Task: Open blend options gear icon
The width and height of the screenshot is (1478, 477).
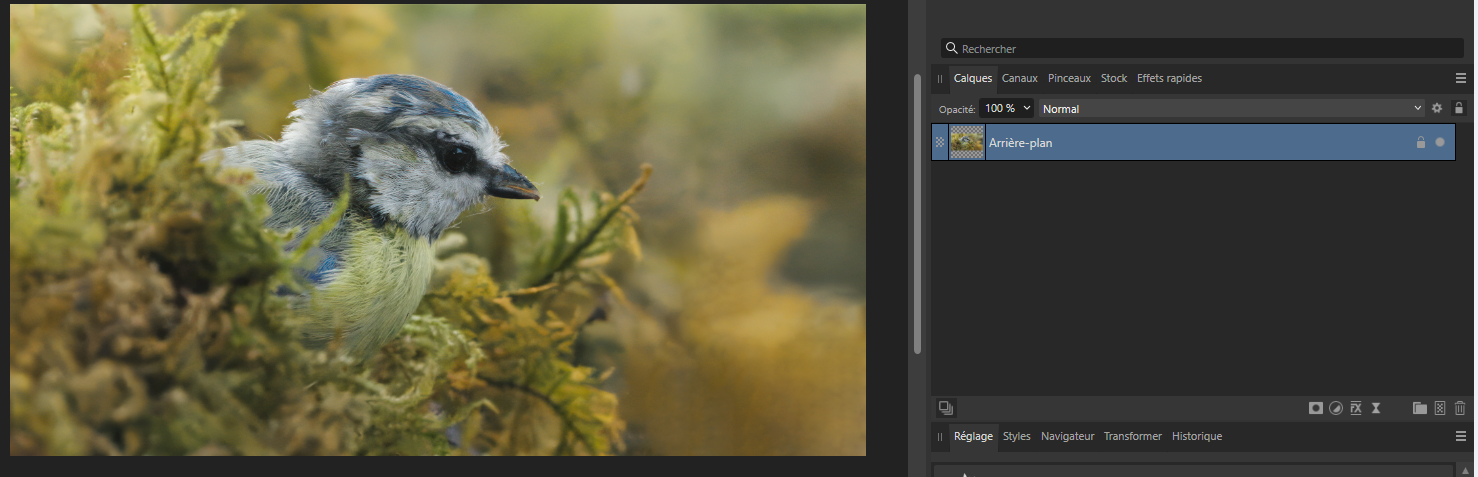Action: coord(1437,108)
